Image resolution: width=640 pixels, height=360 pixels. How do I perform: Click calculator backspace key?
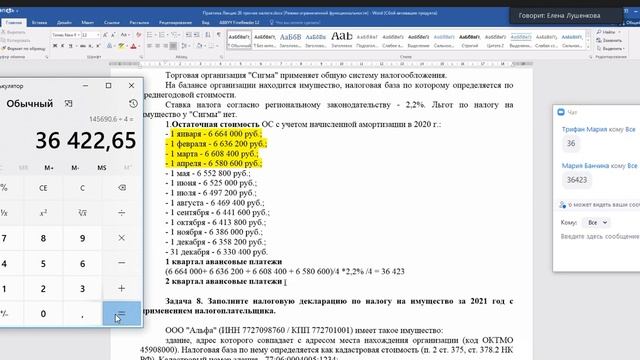coord(122,188)
